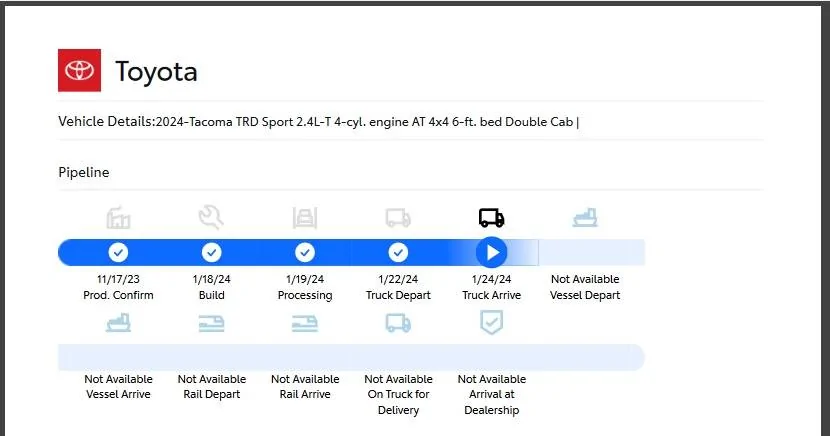
Task: Click the empty second-row progress bar
Action: coord(350,357)
